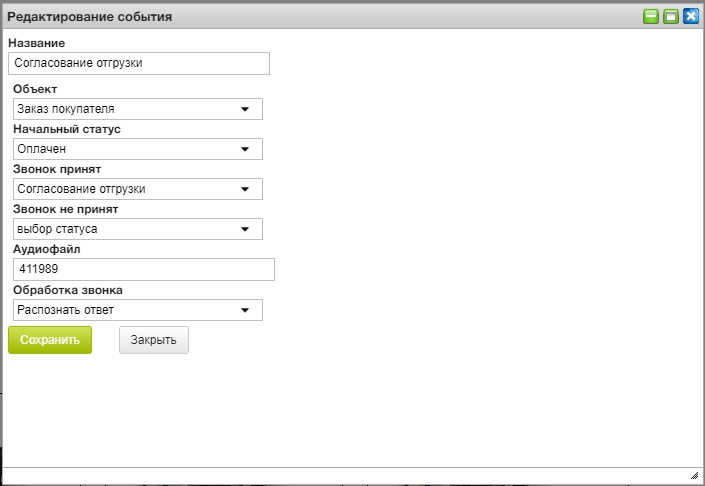The image size is (705, 486).
Task: Click the green minimize icon in title bar
Action: click(651, 16)
